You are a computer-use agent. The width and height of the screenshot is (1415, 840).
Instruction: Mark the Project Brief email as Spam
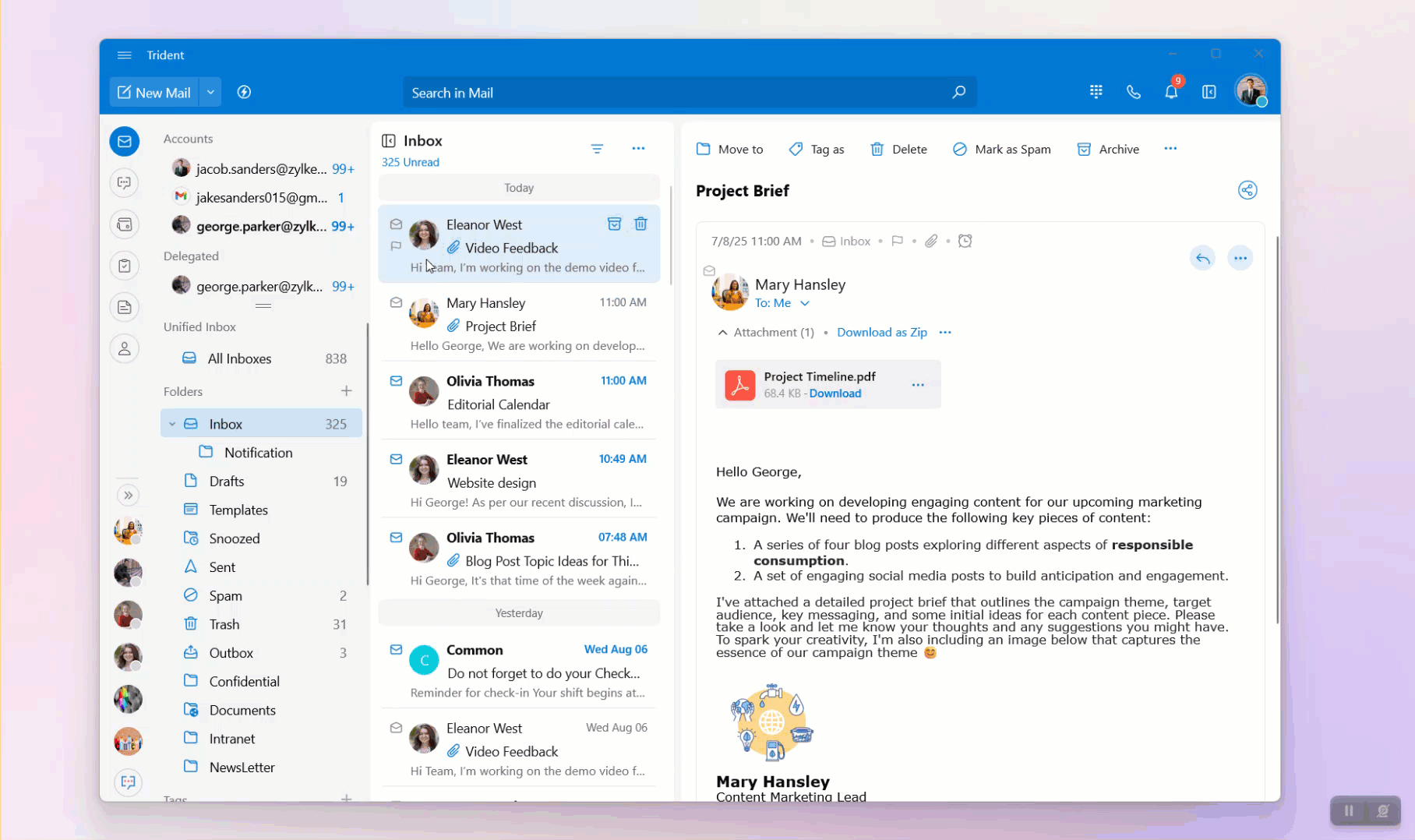(x=1001, y=149)
